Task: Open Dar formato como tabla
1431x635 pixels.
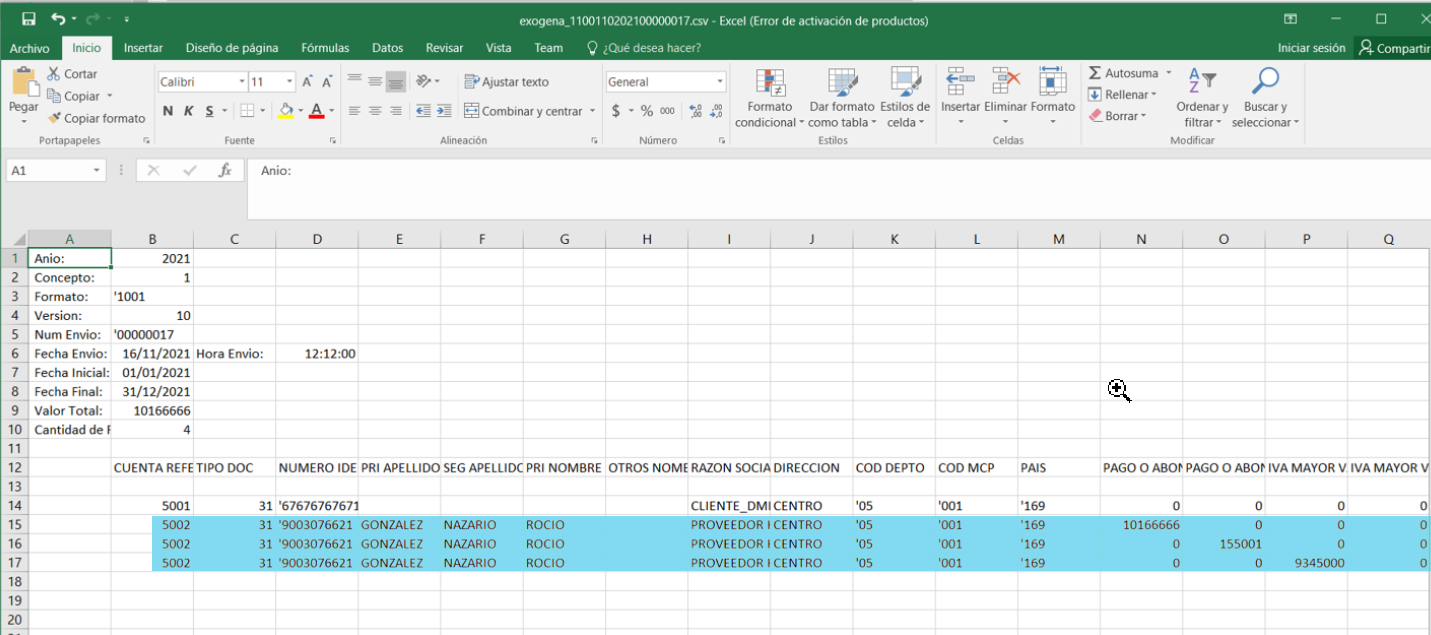Action: [x=842, y=98]
